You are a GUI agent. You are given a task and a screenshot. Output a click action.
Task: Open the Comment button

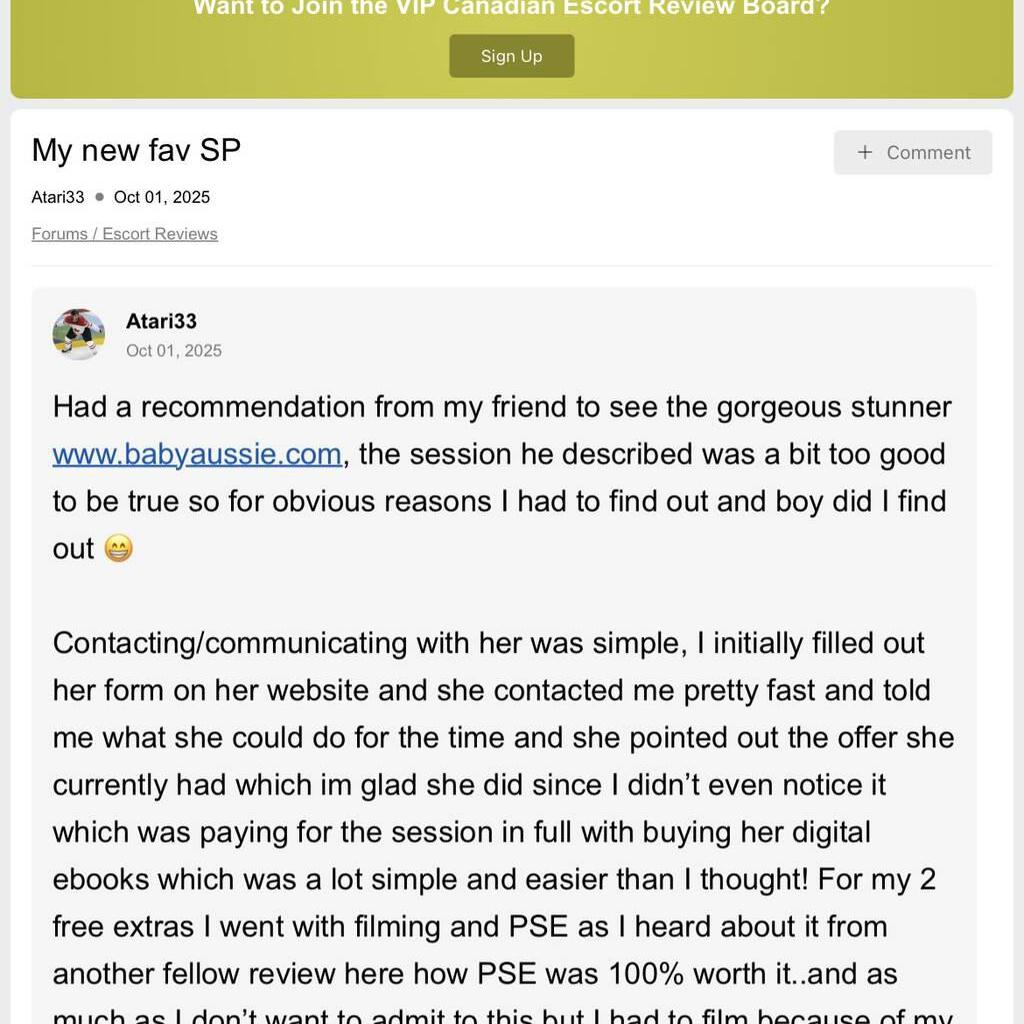tap(913, 152)
